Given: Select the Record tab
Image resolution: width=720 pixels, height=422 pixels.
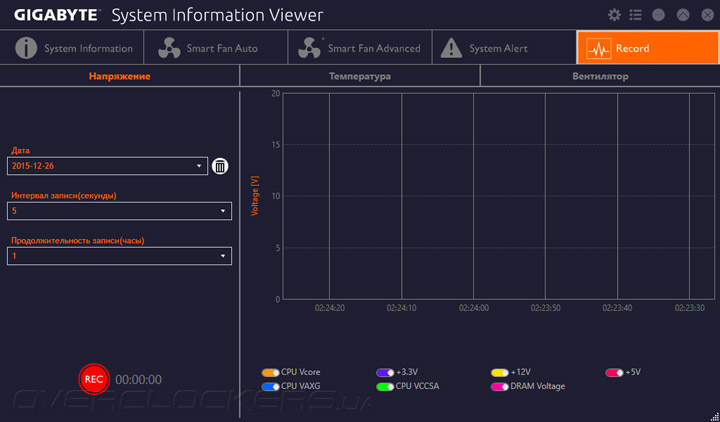Looking at the screenshot, I should point(648,48).
